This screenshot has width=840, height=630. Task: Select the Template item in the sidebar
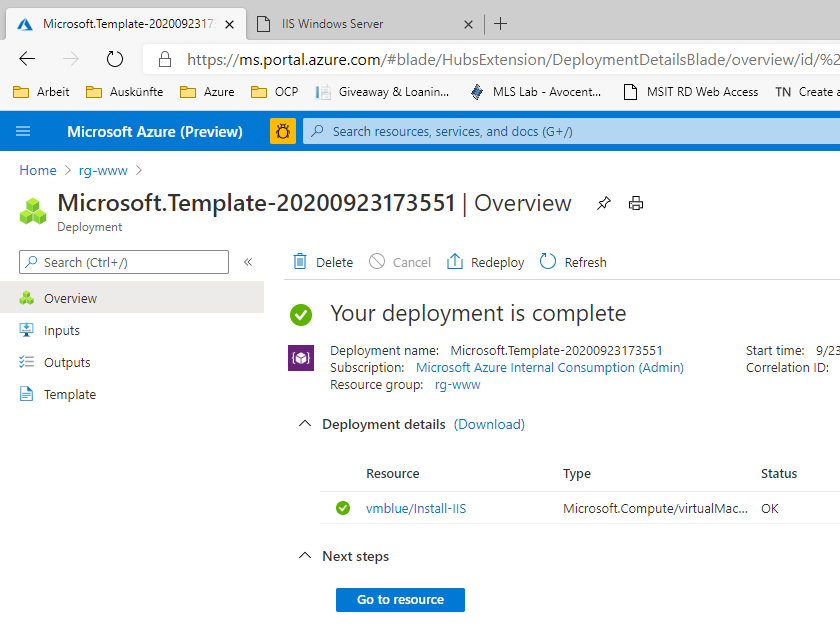click(69, 393)
